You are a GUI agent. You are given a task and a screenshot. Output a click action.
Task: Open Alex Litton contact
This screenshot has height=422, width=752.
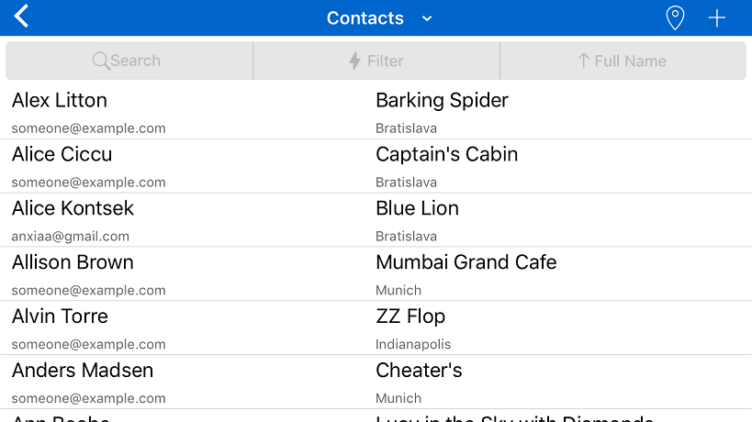59,100
